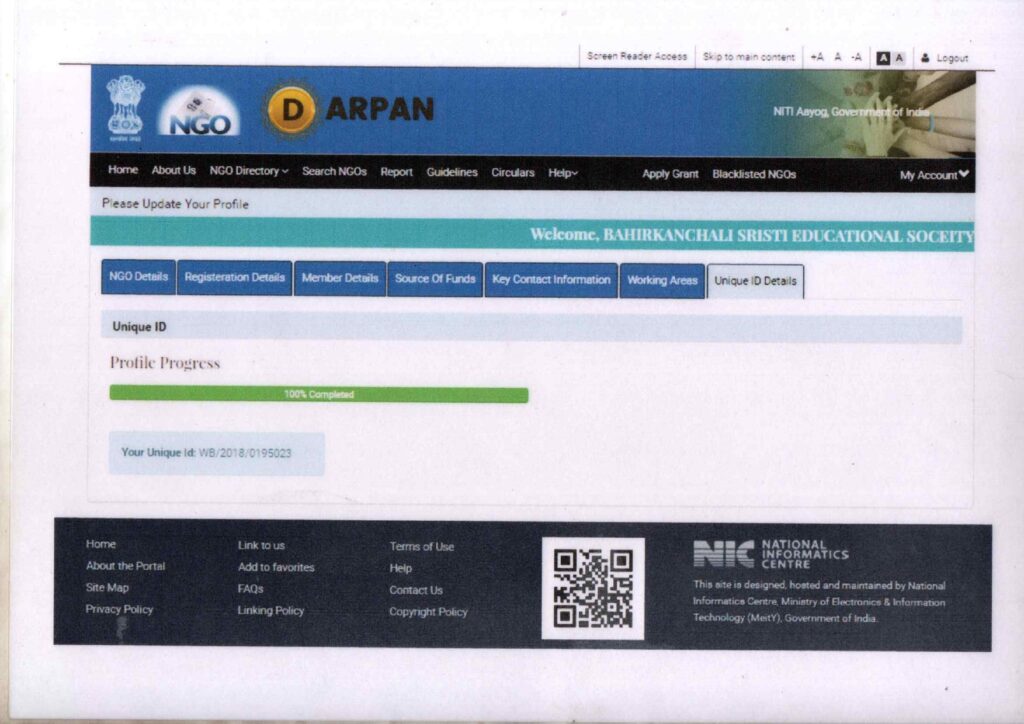The image size is (1024, 724).
Task: Click Skip to main content
Action: pyautogui.click(x=748, y=57)
